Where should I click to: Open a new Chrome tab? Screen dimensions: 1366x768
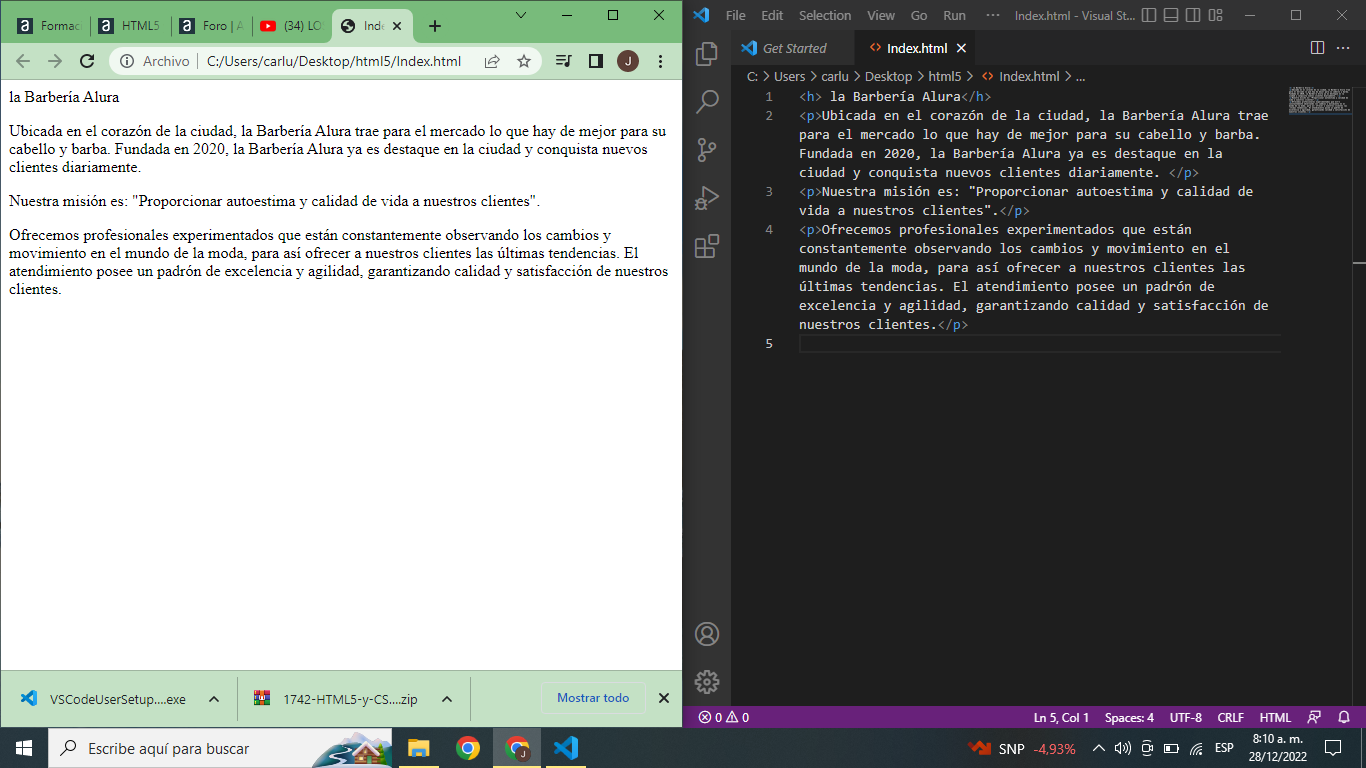(x=434, y=26)
